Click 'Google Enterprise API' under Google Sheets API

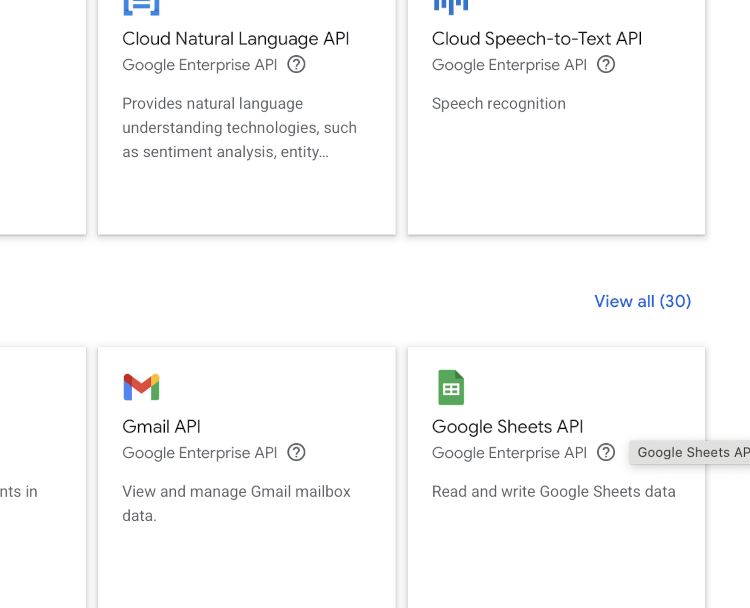click(509, 453)
